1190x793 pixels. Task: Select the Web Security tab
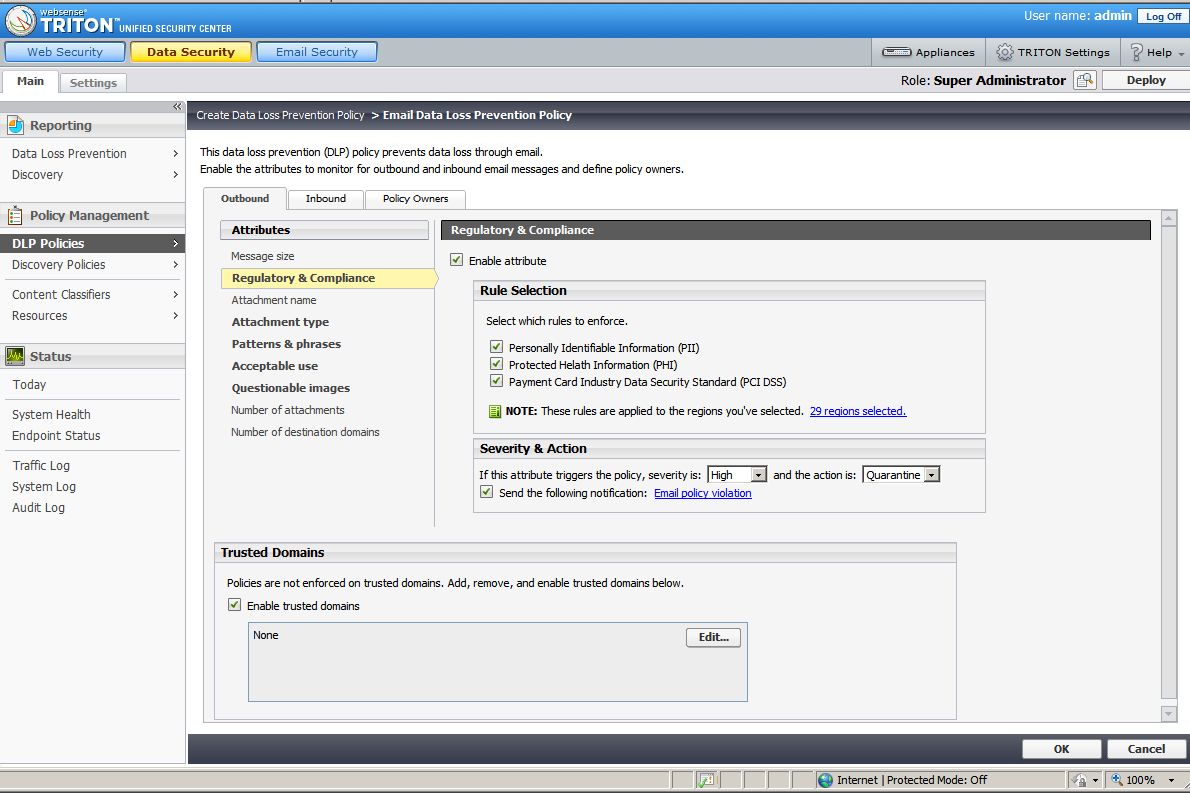(x=64, y=51)
